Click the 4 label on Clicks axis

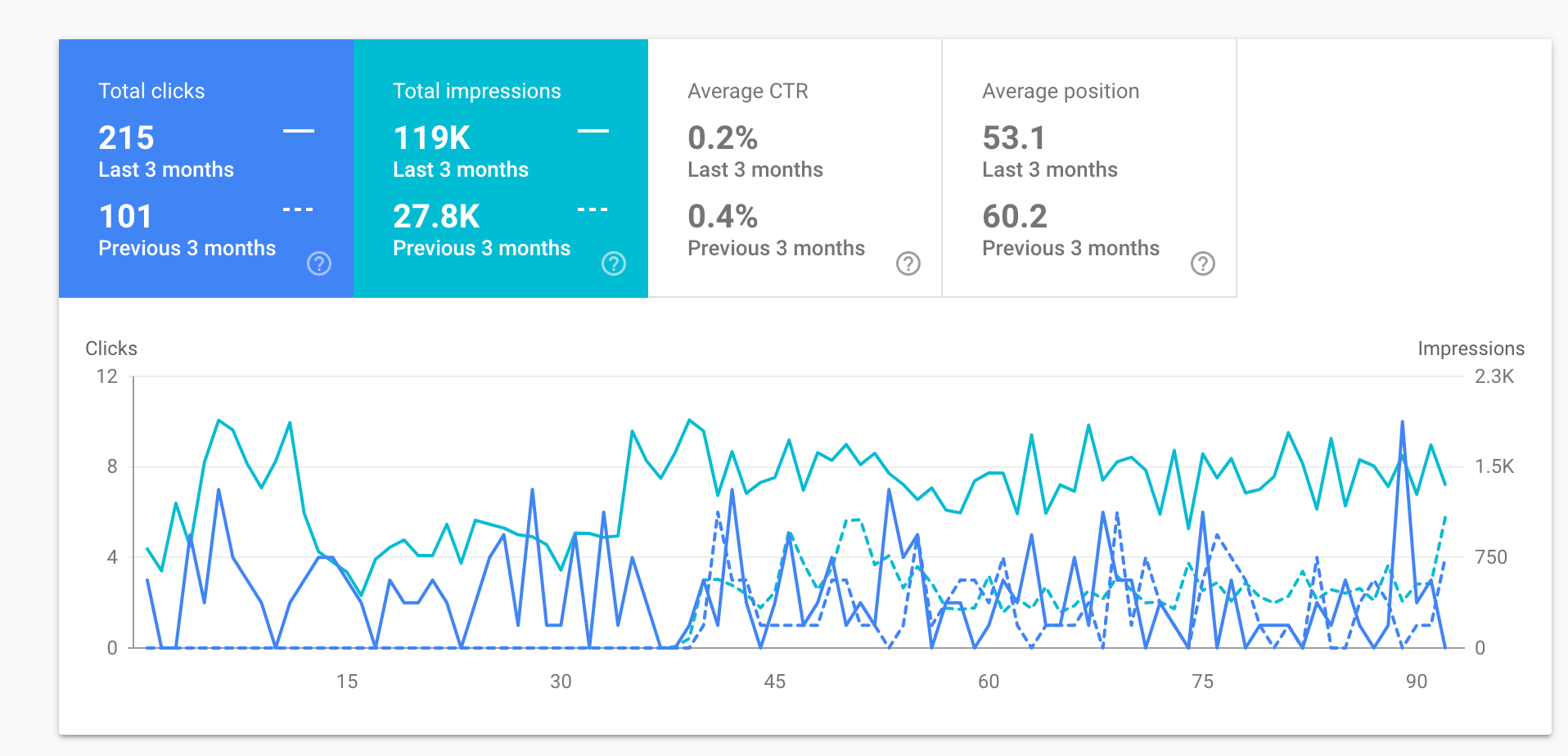[x=112, y=557]
